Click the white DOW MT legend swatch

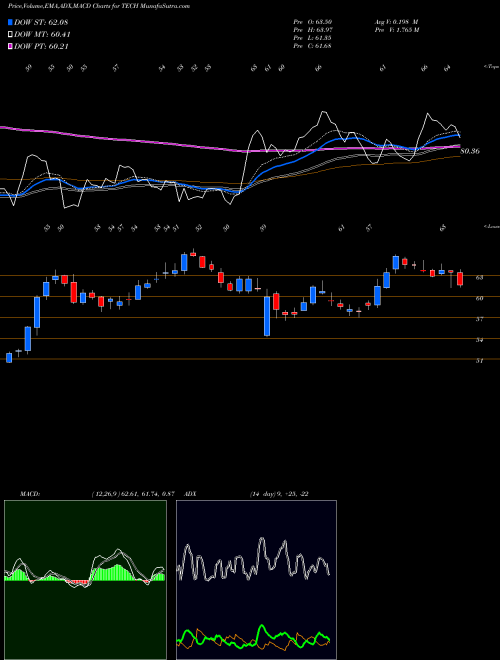pyautogui.click(x=11, y=35)
